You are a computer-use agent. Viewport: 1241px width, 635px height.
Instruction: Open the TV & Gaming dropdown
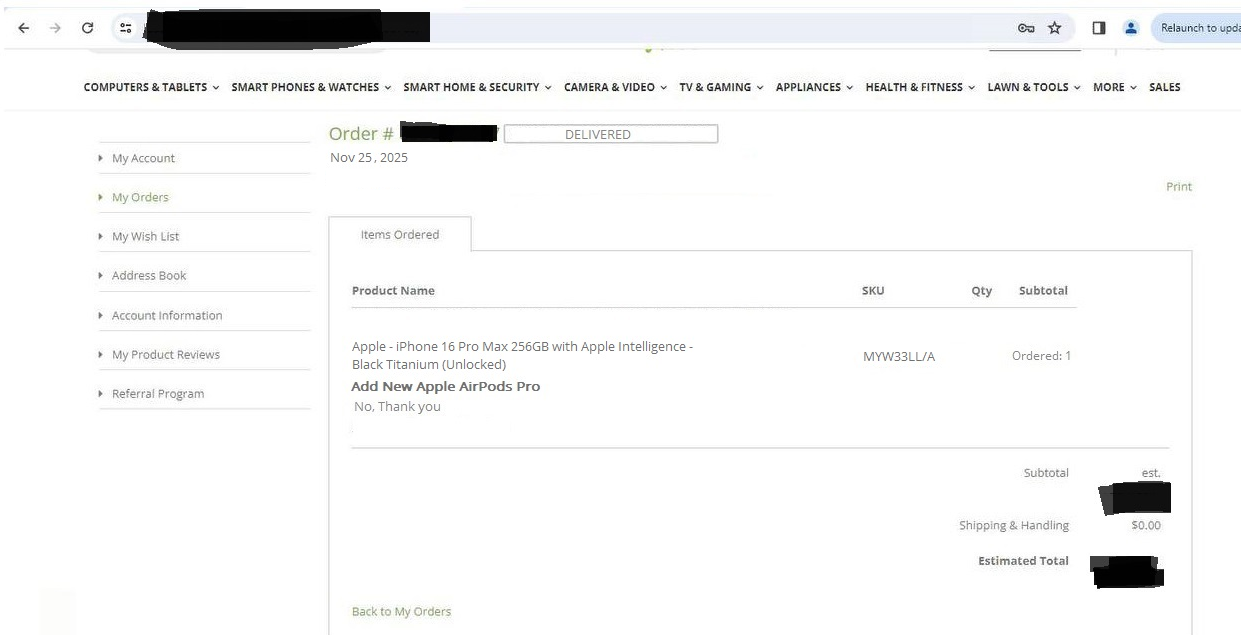point(721,87)
